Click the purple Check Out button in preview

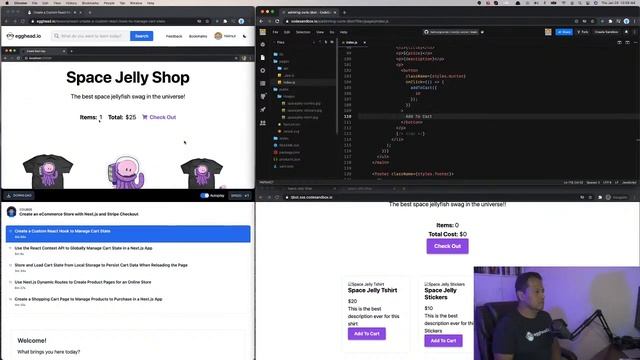tap(447, 246)
